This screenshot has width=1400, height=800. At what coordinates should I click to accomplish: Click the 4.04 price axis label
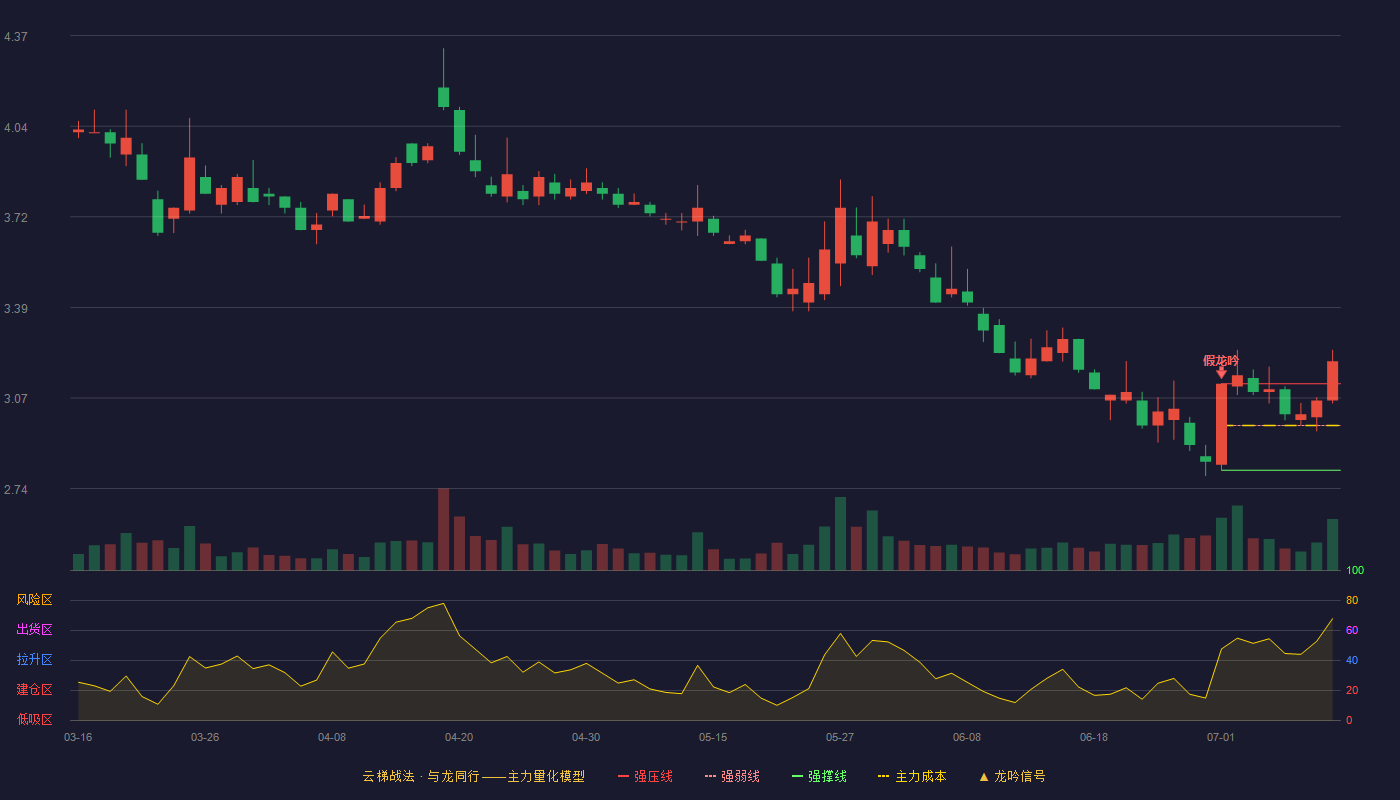tap(16, 128)
